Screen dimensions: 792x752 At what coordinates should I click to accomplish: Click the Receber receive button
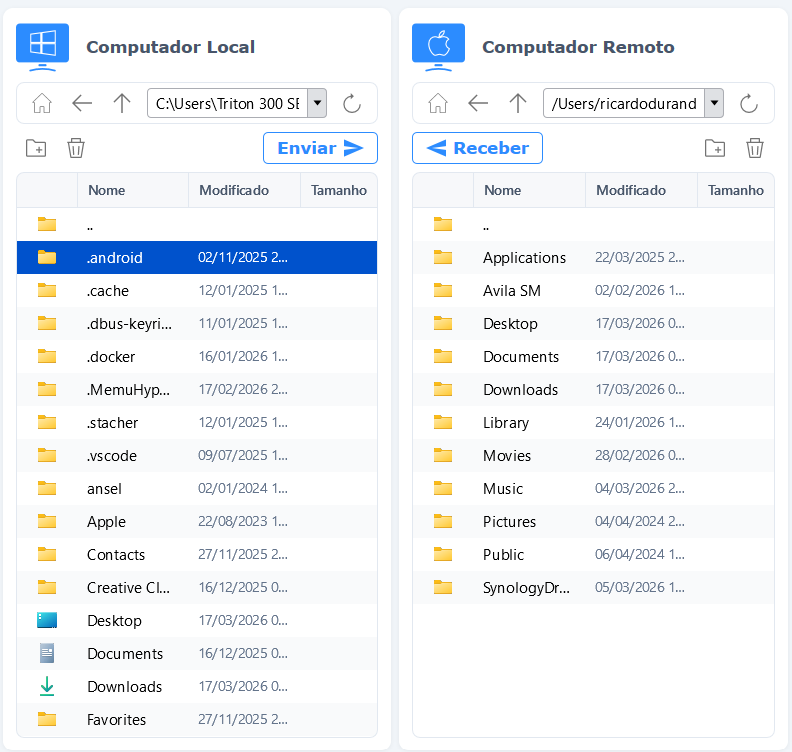click(x=477, y=148)
